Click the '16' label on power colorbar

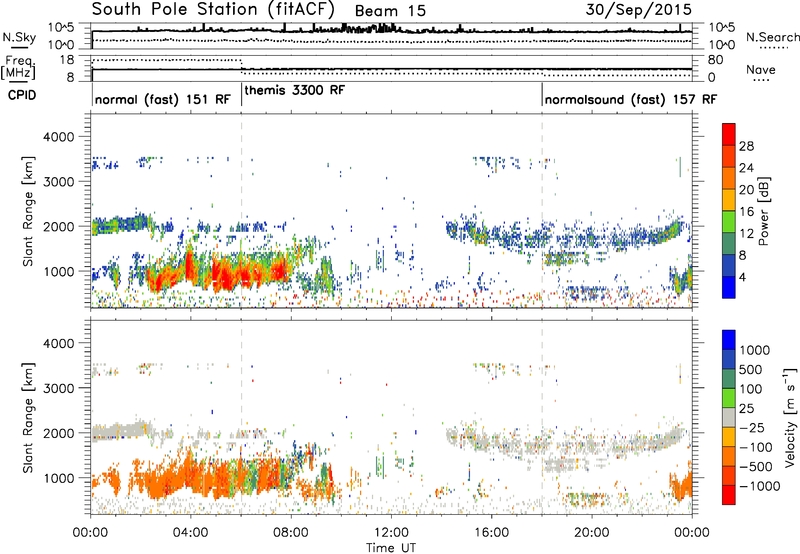pyautogui.click(x=746, y=212)
